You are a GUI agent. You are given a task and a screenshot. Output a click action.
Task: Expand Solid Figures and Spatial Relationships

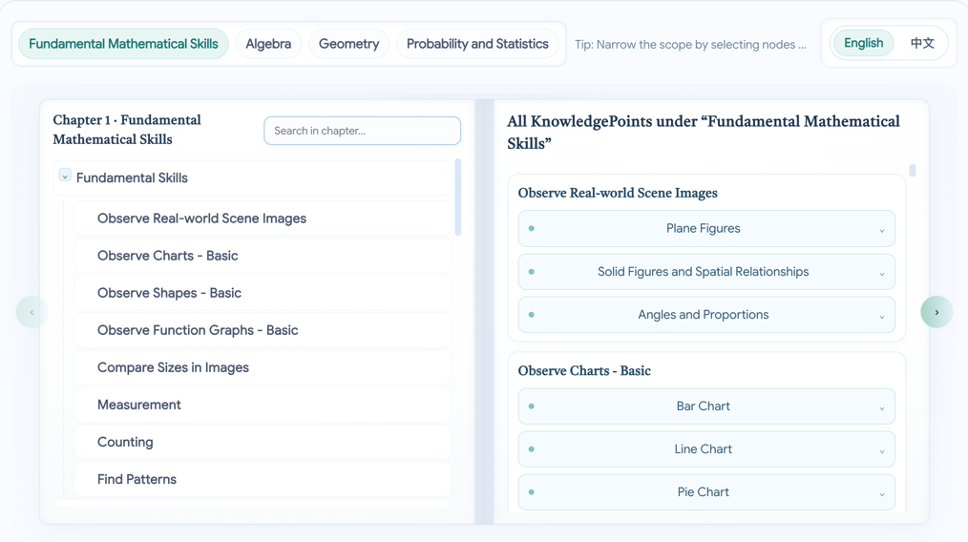pyautogui.click(x=706, y=272)
